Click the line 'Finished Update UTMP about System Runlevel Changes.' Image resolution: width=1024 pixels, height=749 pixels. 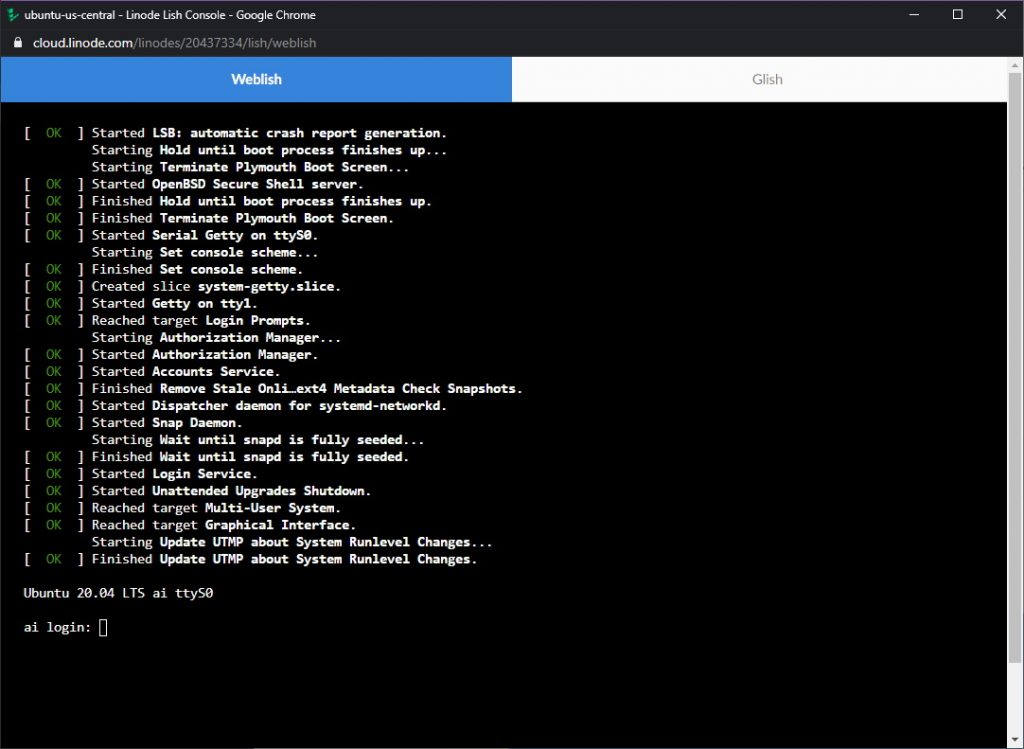[x=284, y=559]
